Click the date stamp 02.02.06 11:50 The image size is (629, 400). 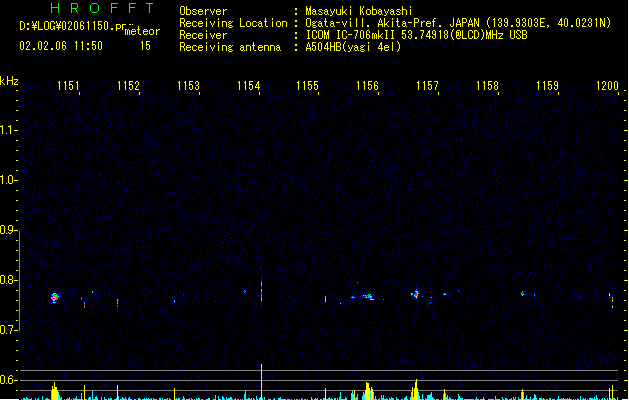point(61,46)
